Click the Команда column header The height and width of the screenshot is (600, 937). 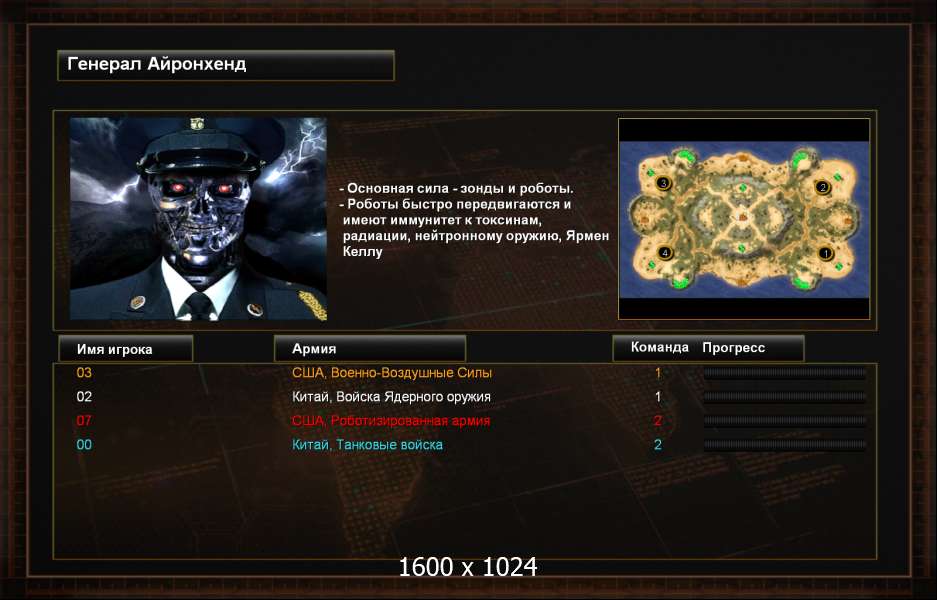click(x=660, y=347)
